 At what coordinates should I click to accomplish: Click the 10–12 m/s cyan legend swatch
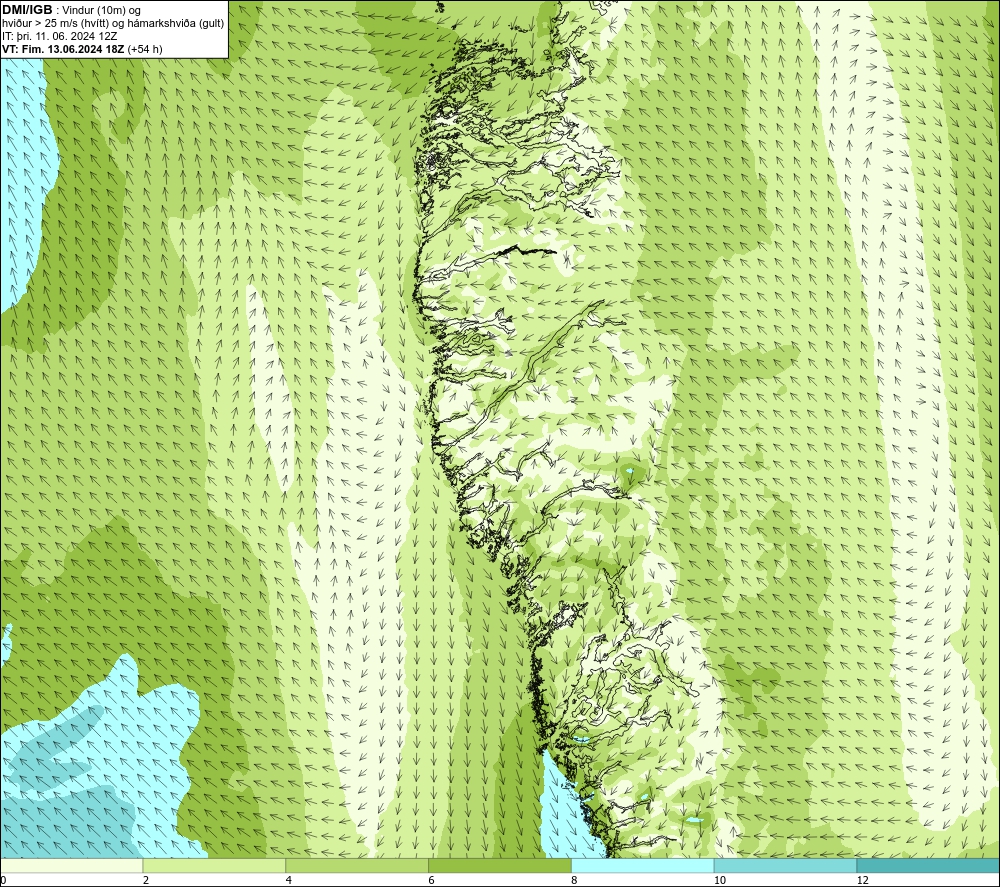click(786, 865)
